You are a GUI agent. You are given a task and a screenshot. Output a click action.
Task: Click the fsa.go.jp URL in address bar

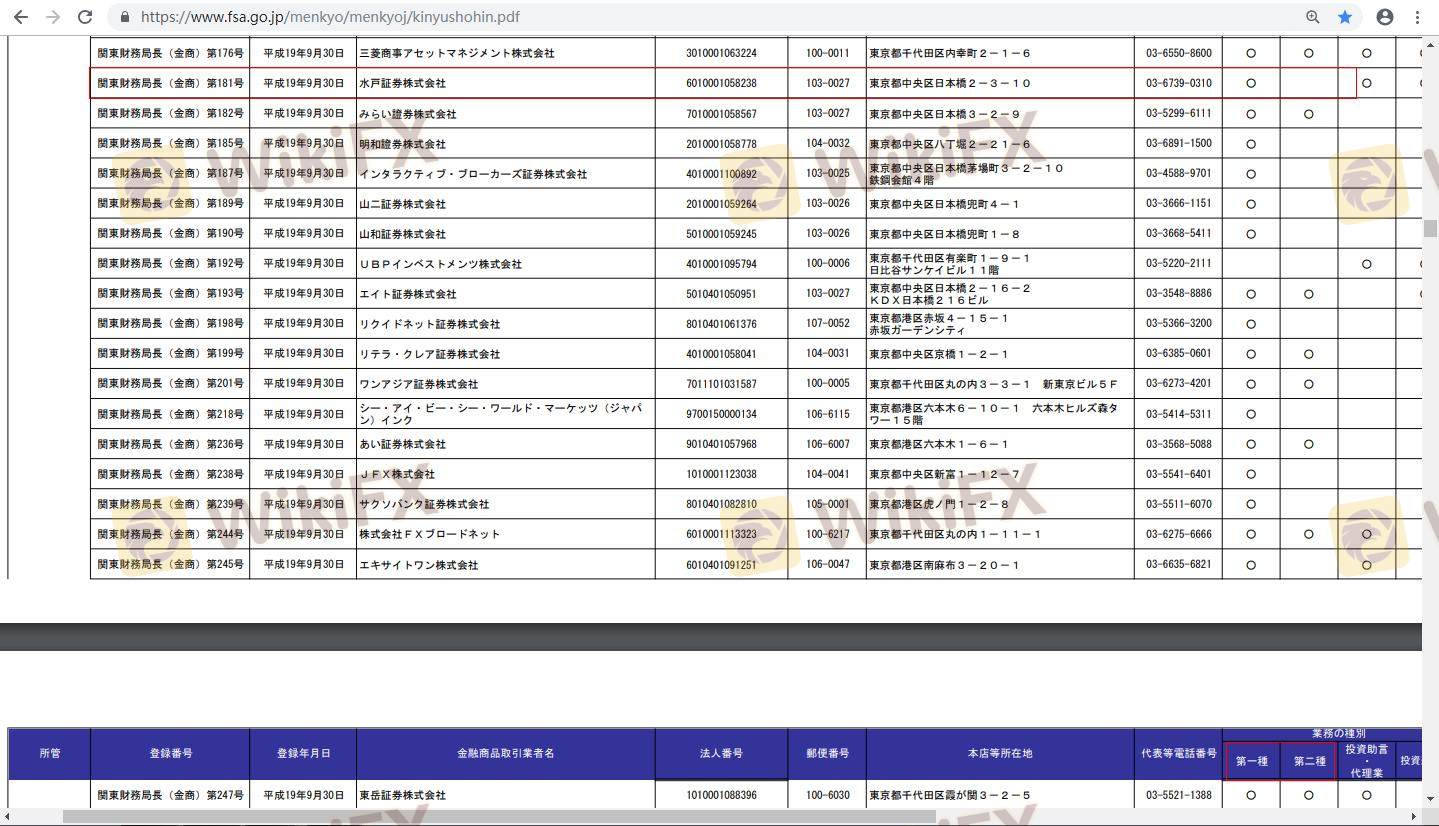[x=330, y=17]
